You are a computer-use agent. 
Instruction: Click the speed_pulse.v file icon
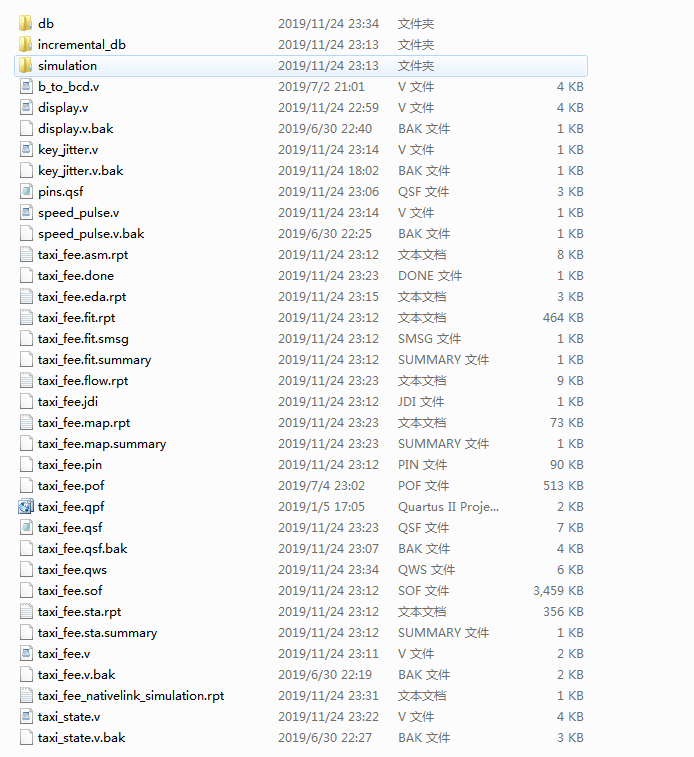click(26, 212)
